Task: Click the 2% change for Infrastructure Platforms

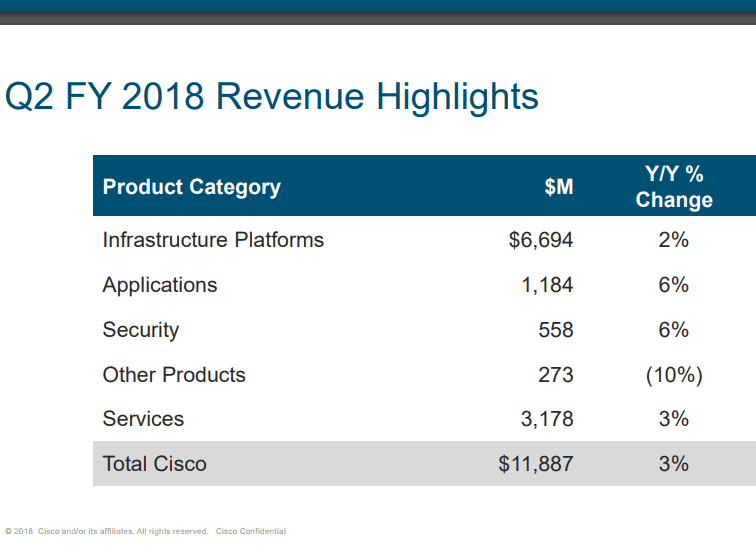Action: click(x=673, y=240)
